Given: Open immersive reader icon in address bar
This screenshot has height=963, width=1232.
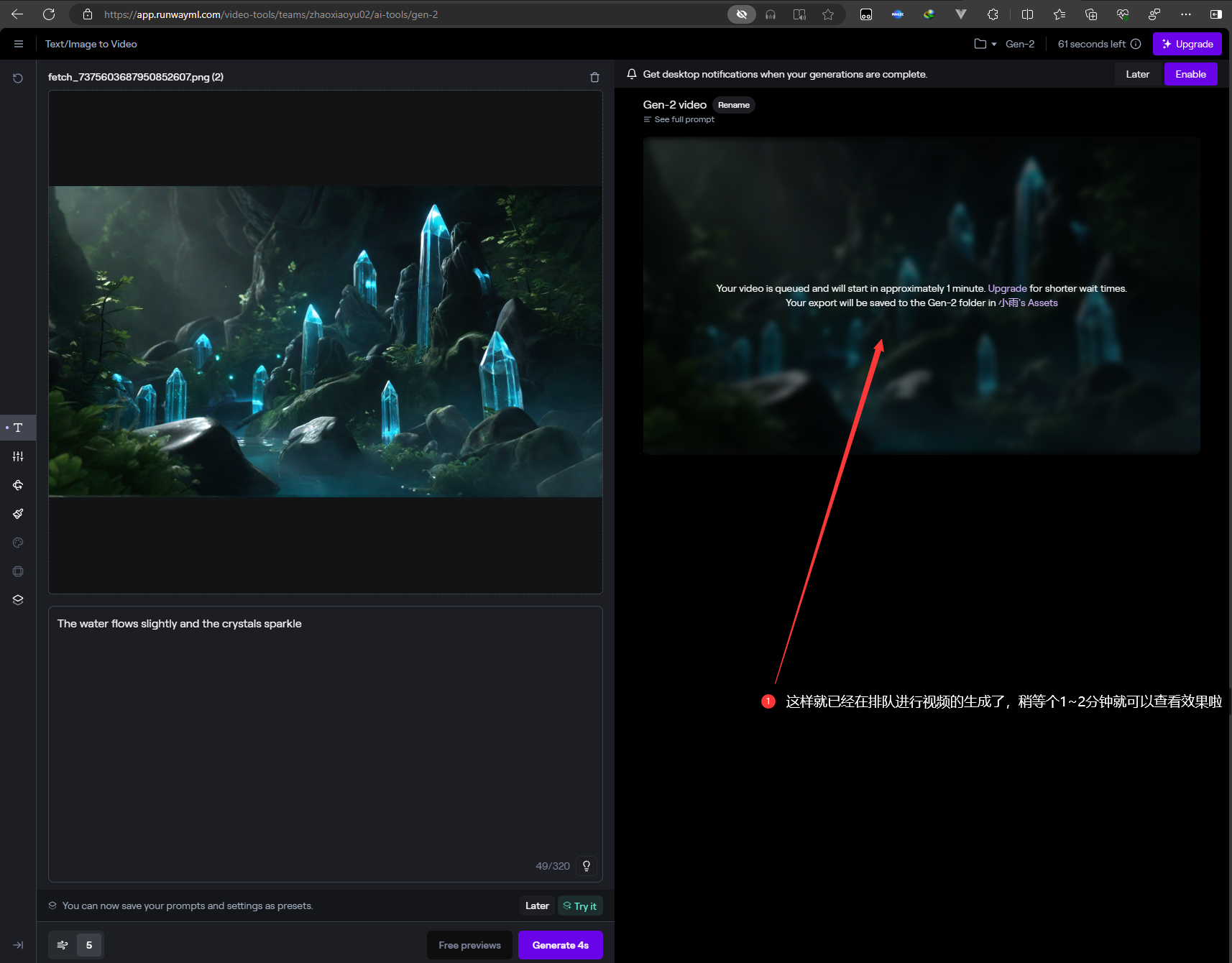Looking at the screenshot, I should coord(799,14).
